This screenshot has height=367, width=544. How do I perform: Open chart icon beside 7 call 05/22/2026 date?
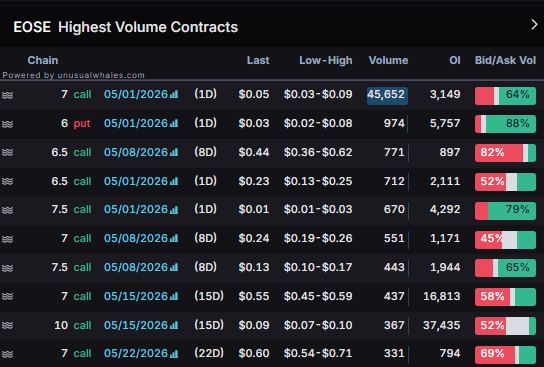(174, 353)
